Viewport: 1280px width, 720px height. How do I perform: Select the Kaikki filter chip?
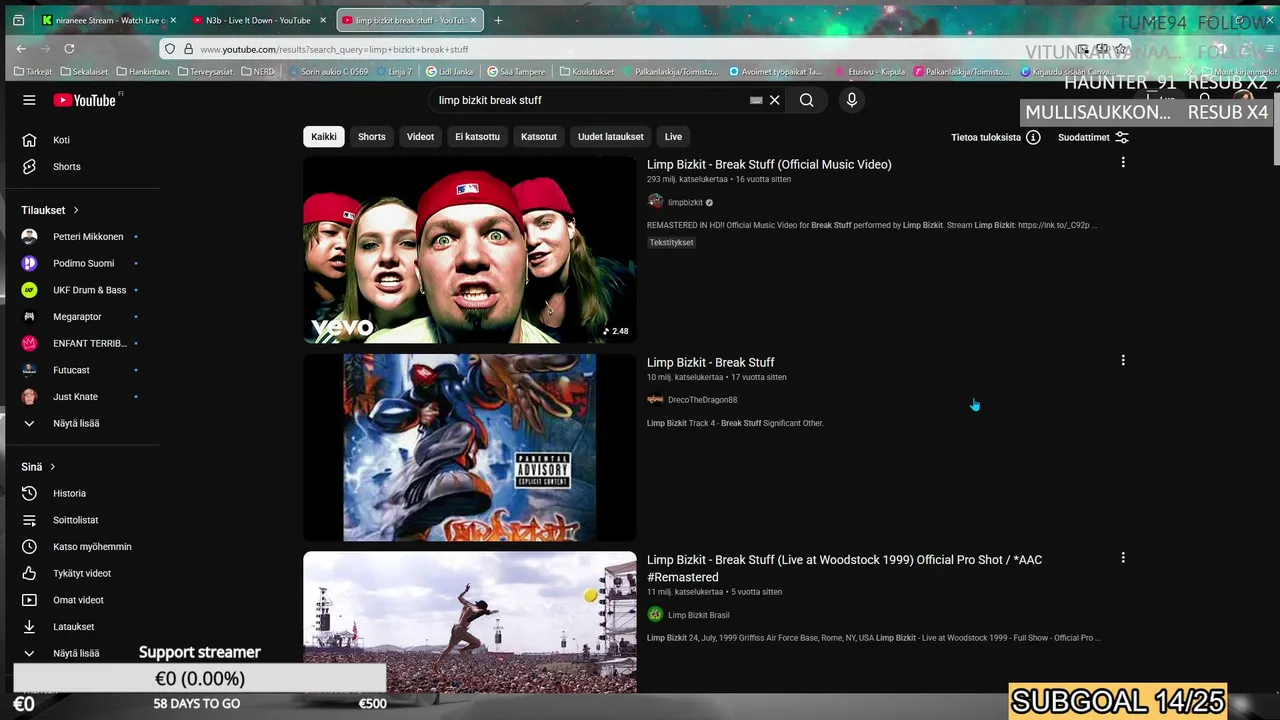[324, 137]
